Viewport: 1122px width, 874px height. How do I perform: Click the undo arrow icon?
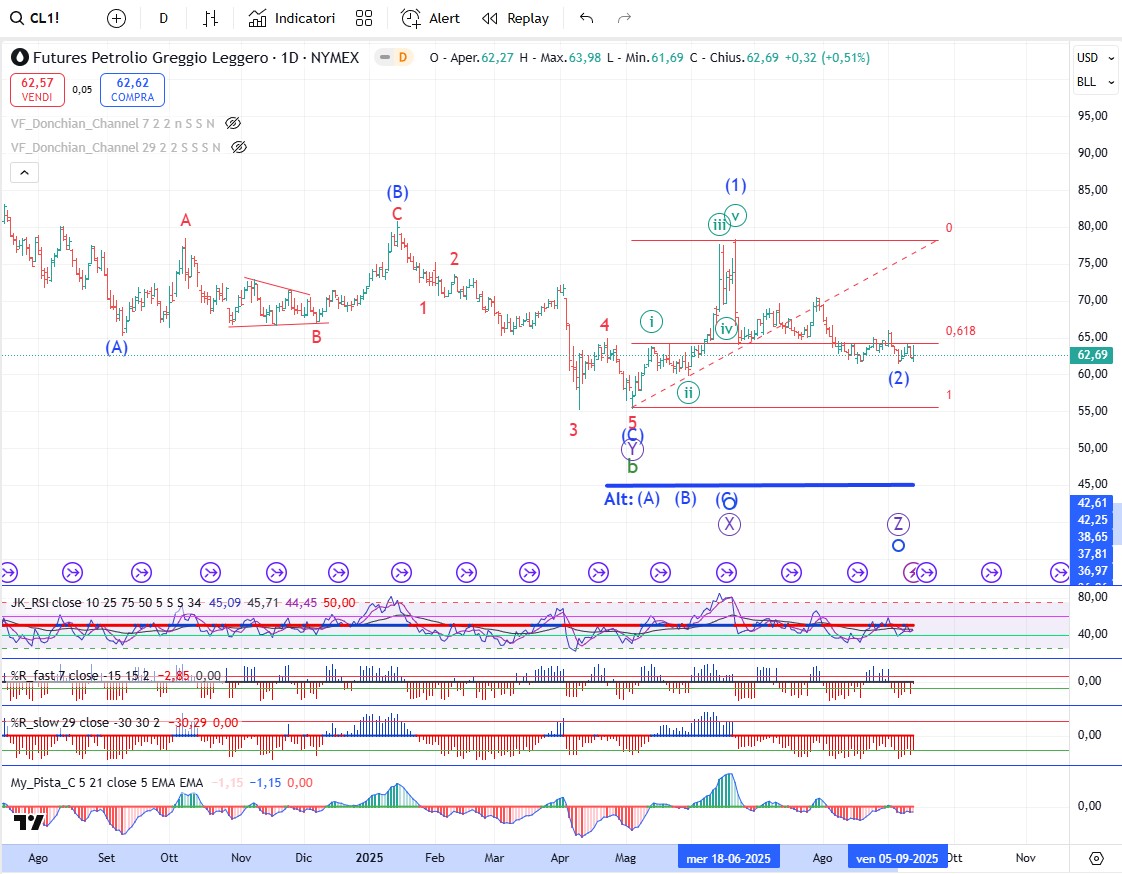coord(586,18)
